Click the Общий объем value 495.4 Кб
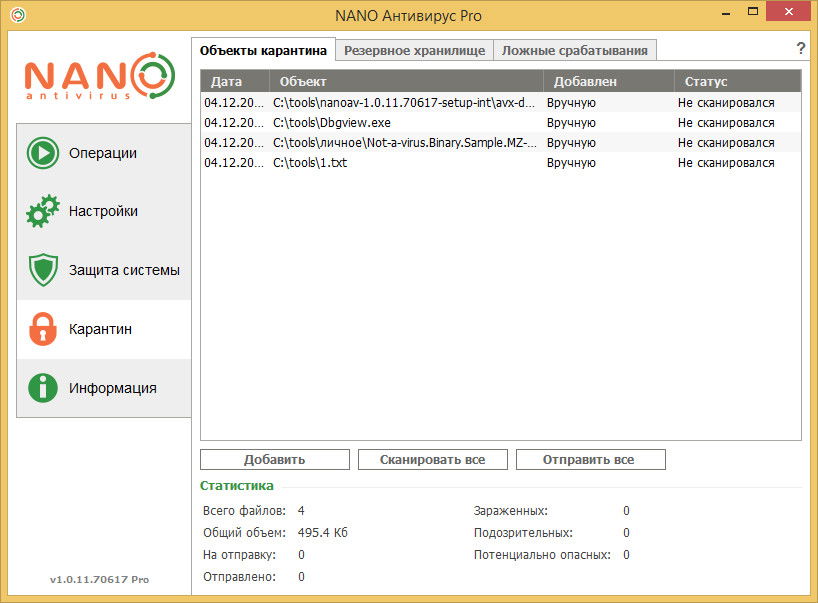Viewport: 818px width, 603px height. tap(322, 532)
